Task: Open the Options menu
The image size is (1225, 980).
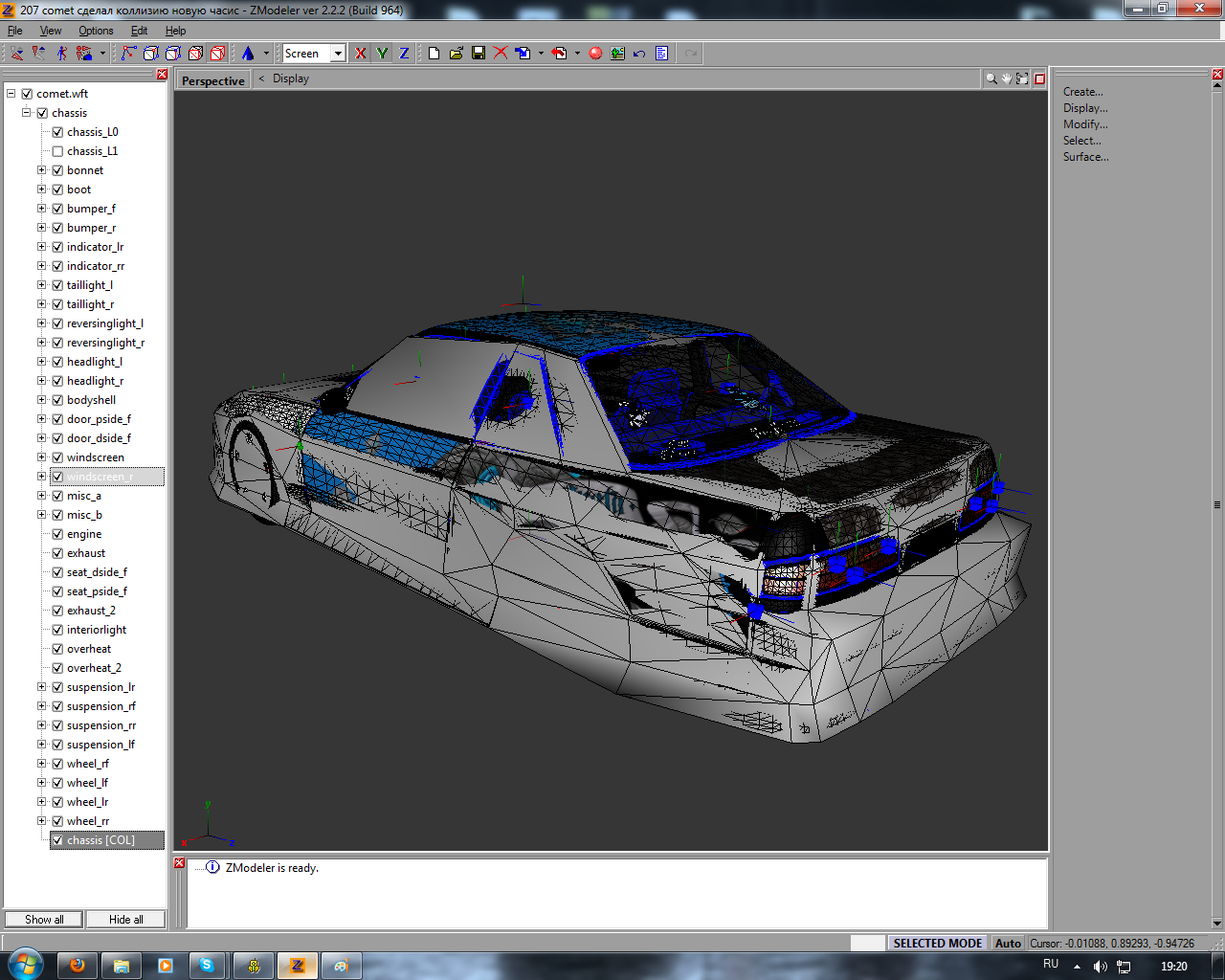Action: click(x=96, y=31)
